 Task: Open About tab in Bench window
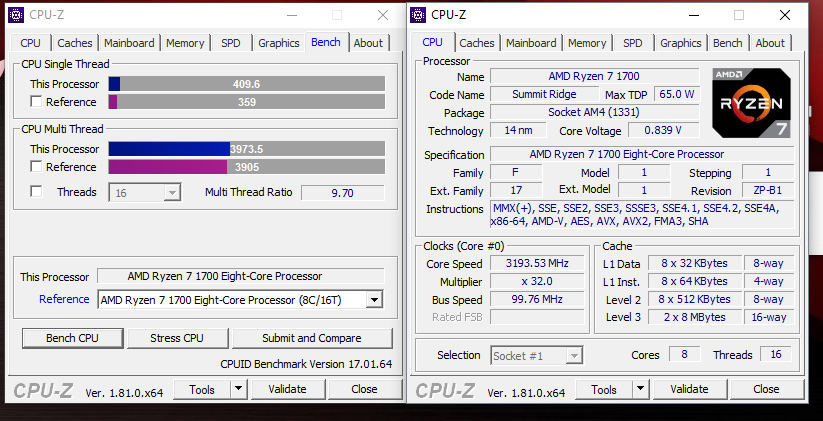[368, 43]
